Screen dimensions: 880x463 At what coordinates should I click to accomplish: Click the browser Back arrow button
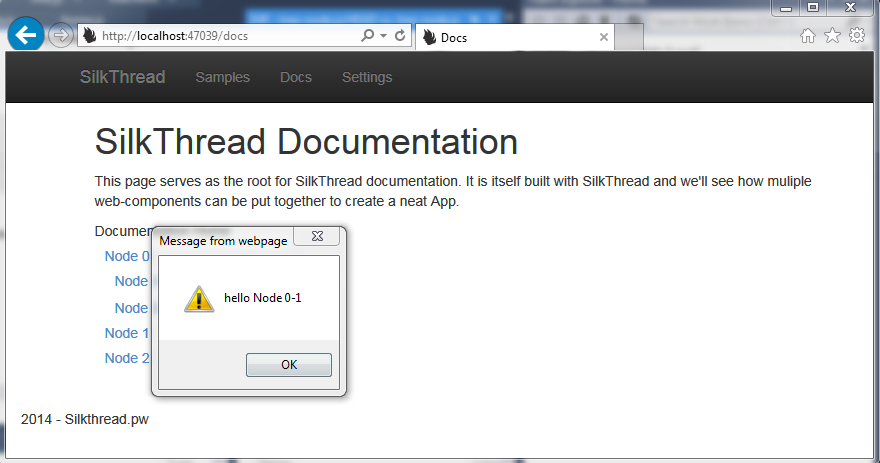click(25, 34)
